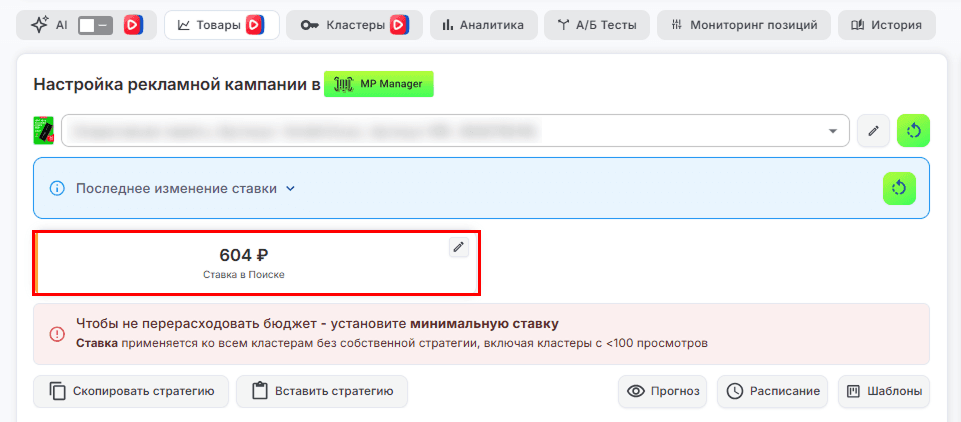
Task: Click the warning icon in pink alert
Action: point(57,334)
